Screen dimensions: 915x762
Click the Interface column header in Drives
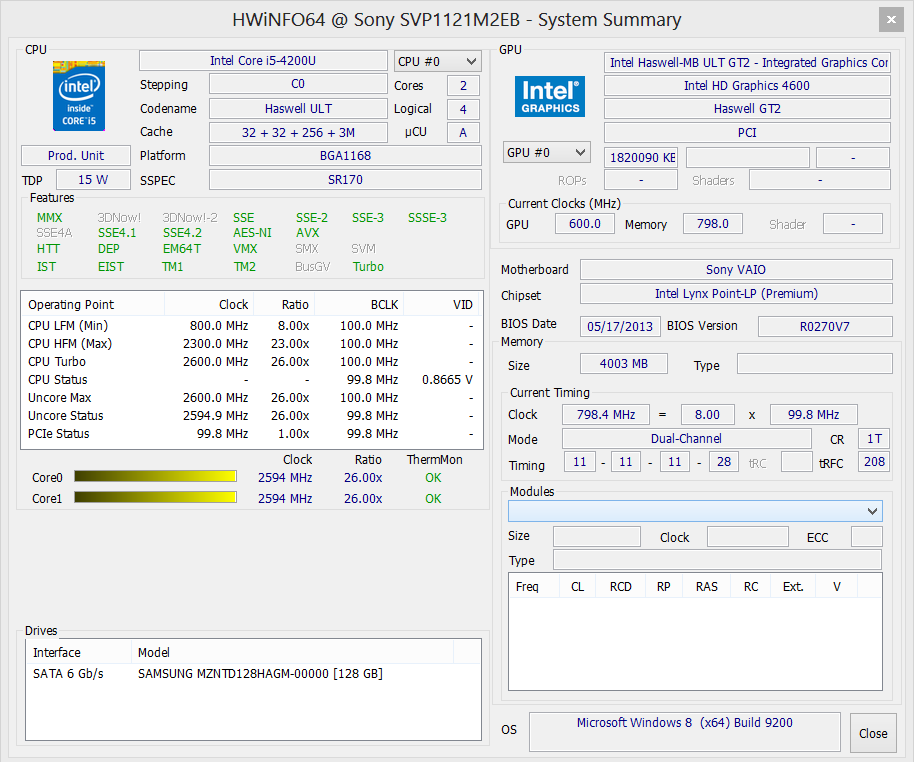click(79, 652)
